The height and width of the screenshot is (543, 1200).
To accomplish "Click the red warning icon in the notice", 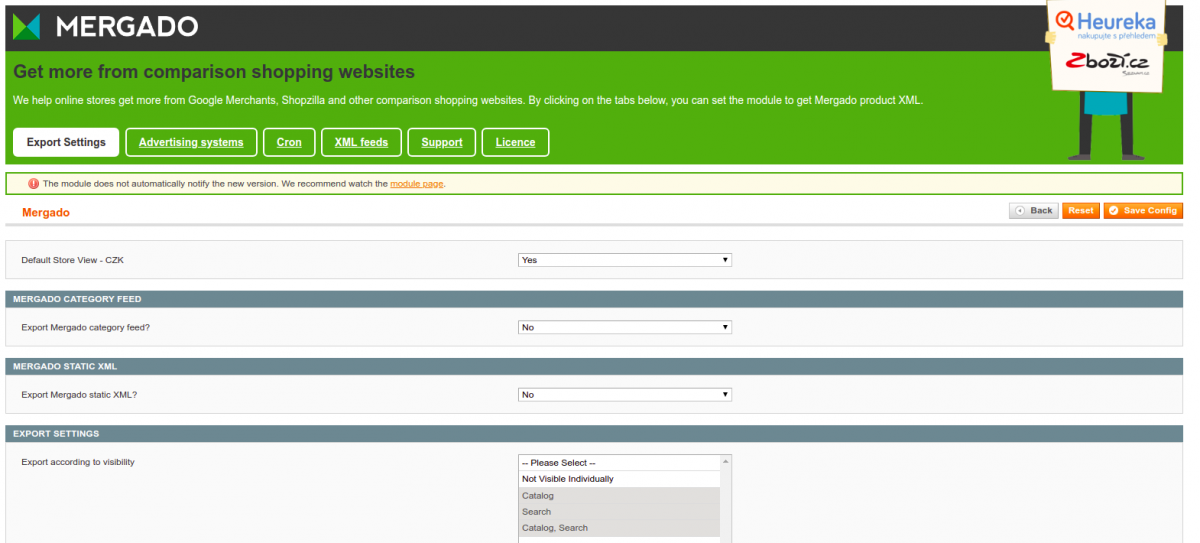I will tap(34, 184).
